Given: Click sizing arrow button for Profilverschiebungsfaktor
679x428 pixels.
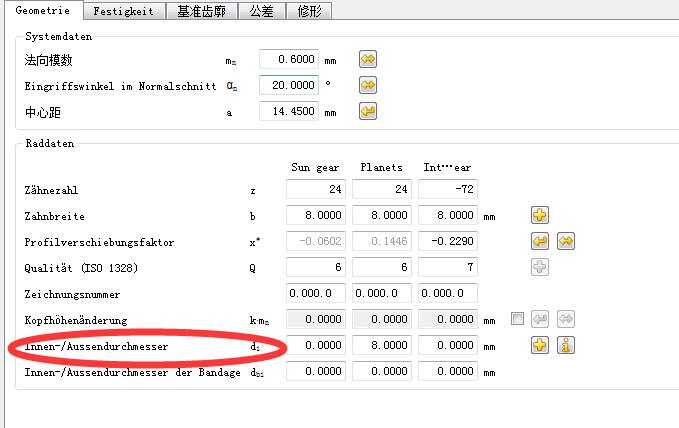Looking at the screenshot, I should click(540, 242).
